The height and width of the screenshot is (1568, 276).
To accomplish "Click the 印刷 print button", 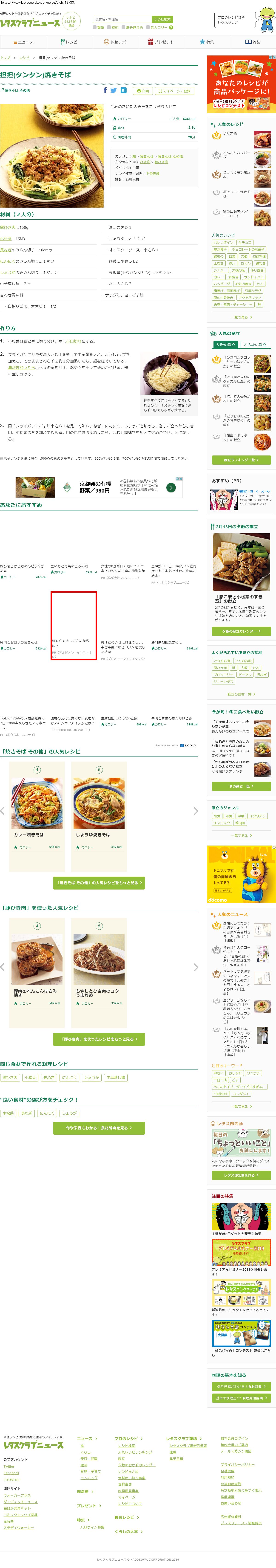I will [x=143, y=91].
